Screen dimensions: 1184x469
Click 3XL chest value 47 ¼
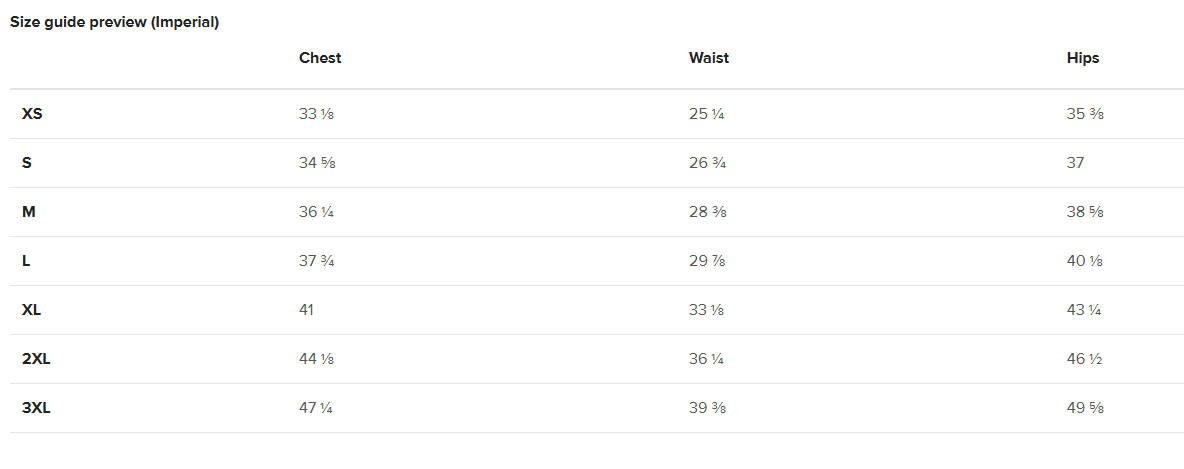(x=316, y=408)
